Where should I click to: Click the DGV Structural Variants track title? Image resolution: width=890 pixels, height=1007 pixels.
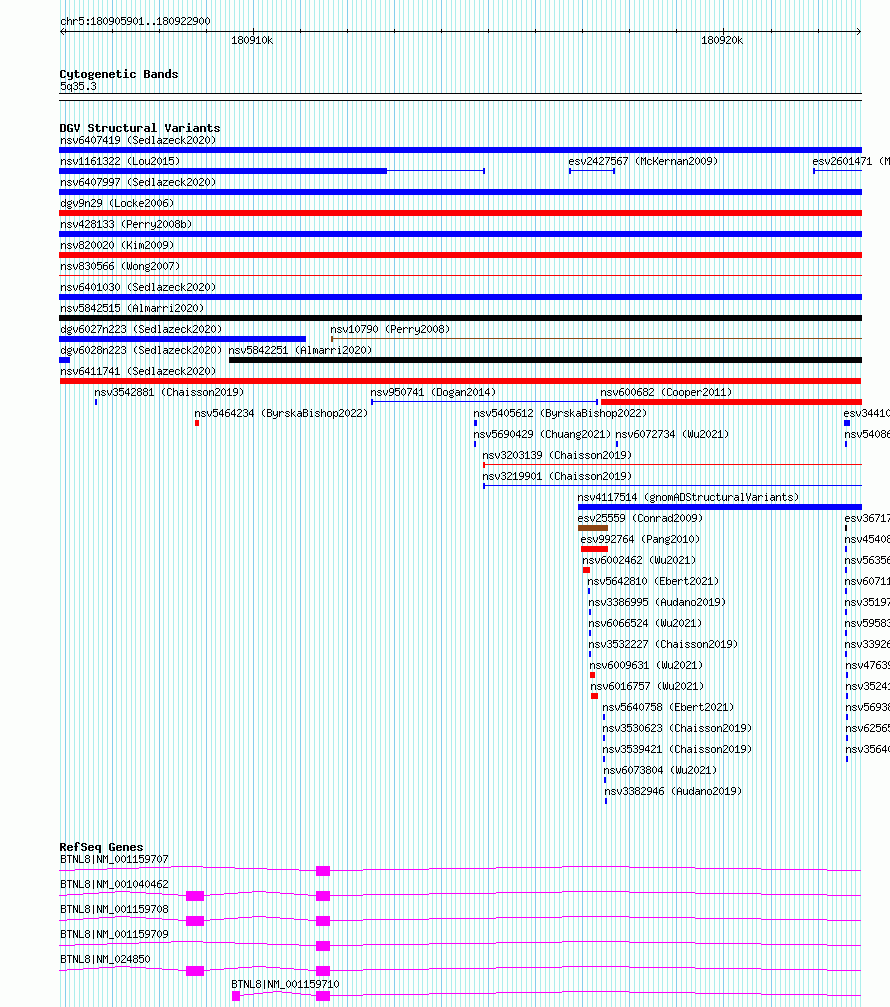[140, 128]
